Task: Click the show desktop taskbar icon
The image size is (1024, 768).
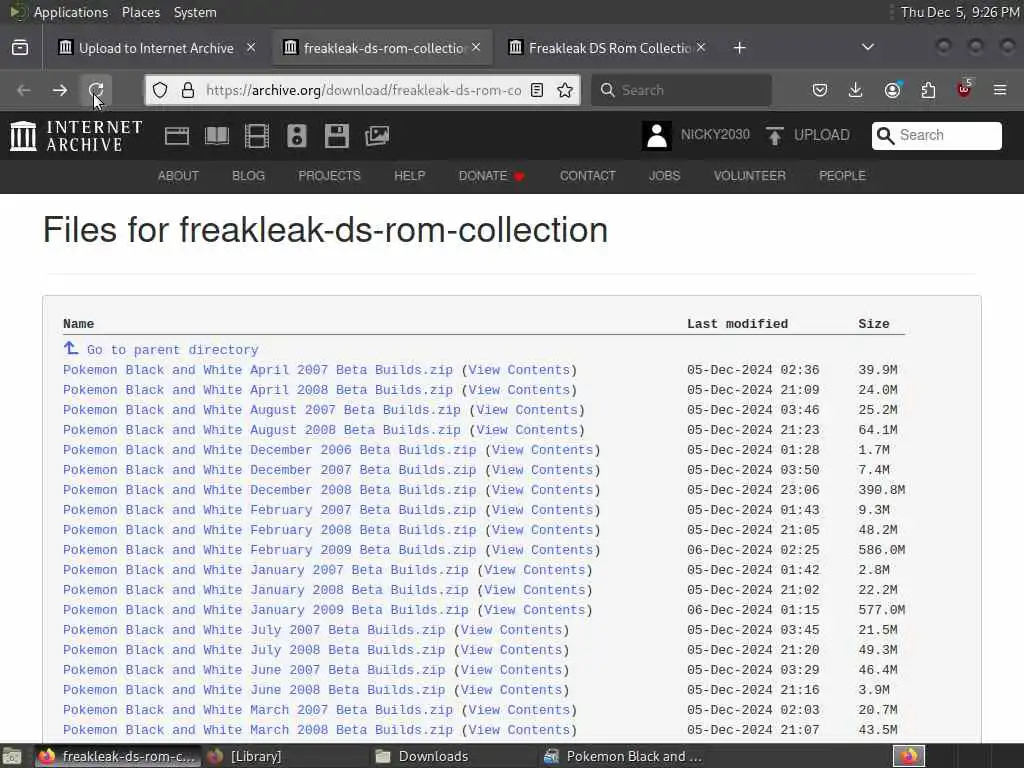Action: pos(11,757)
